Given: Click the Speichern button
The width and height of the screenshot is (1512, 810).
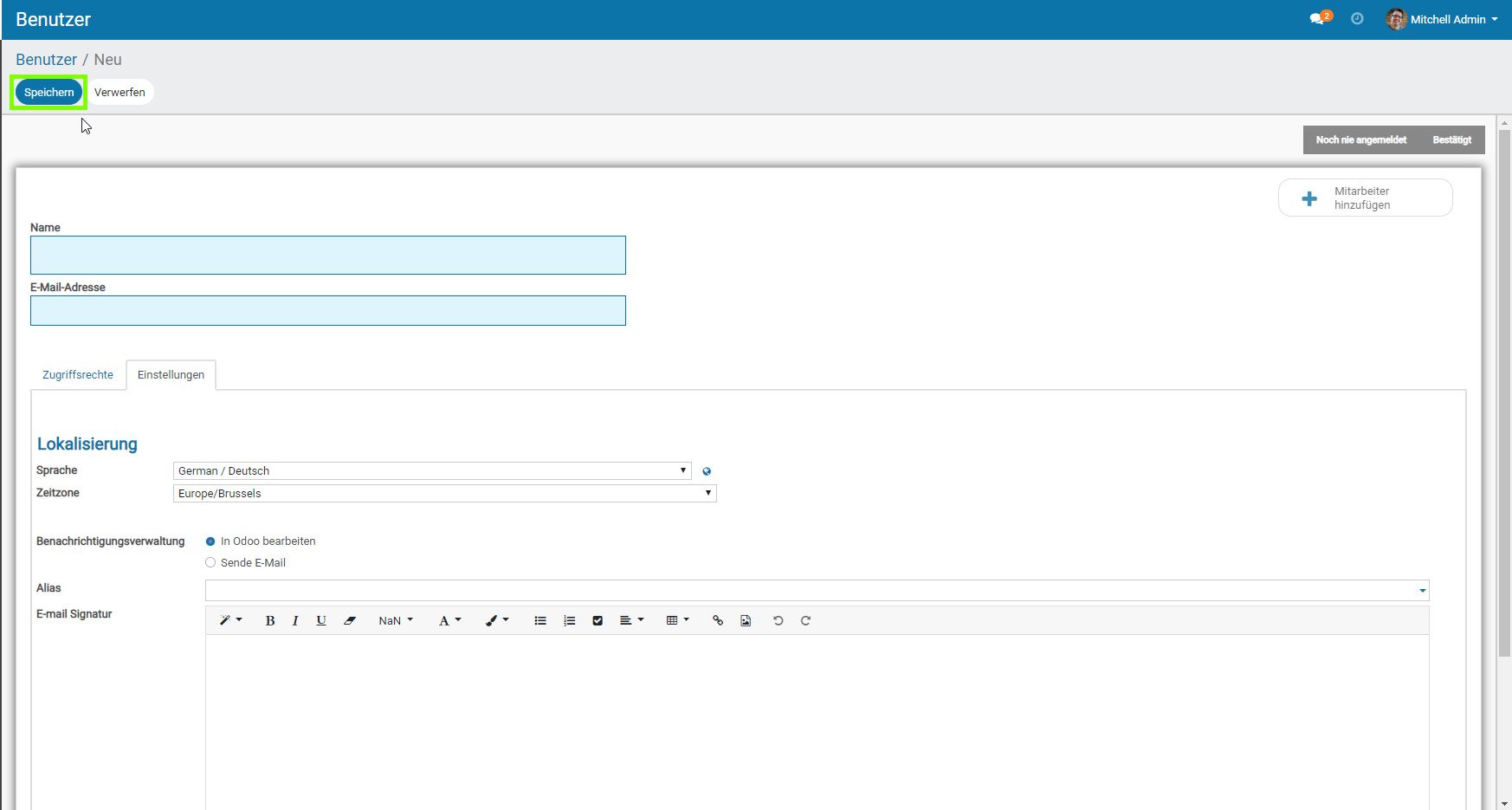Looking at the screenshot, I should coord(49,93).
